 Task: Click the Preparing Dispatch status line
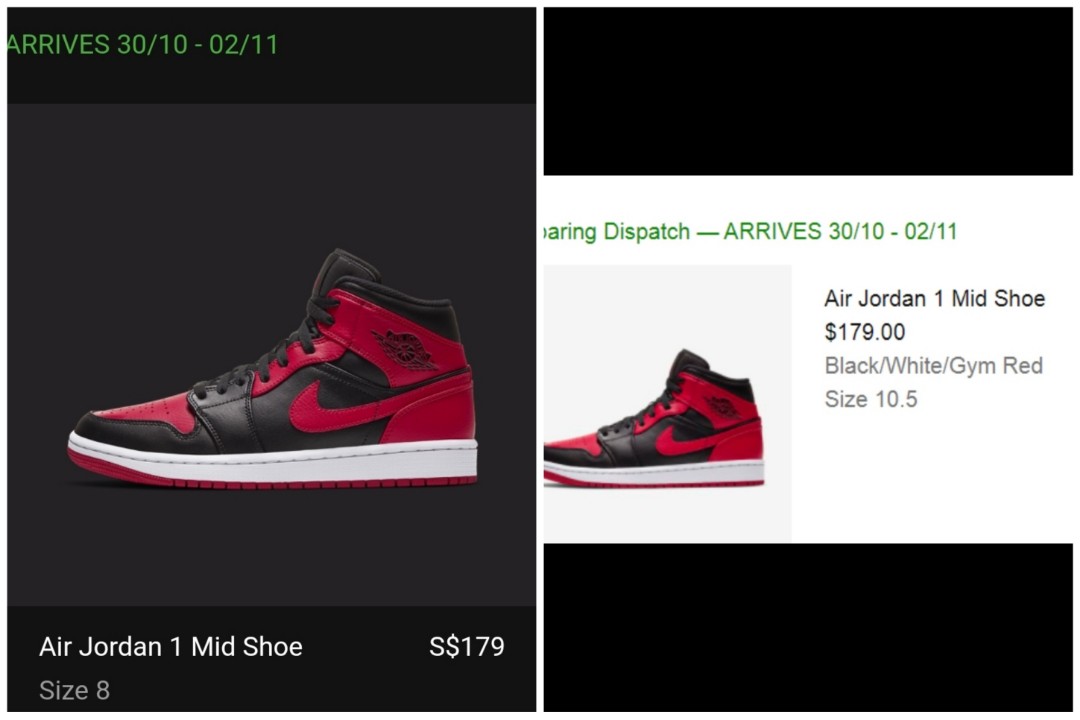(750, 232)
